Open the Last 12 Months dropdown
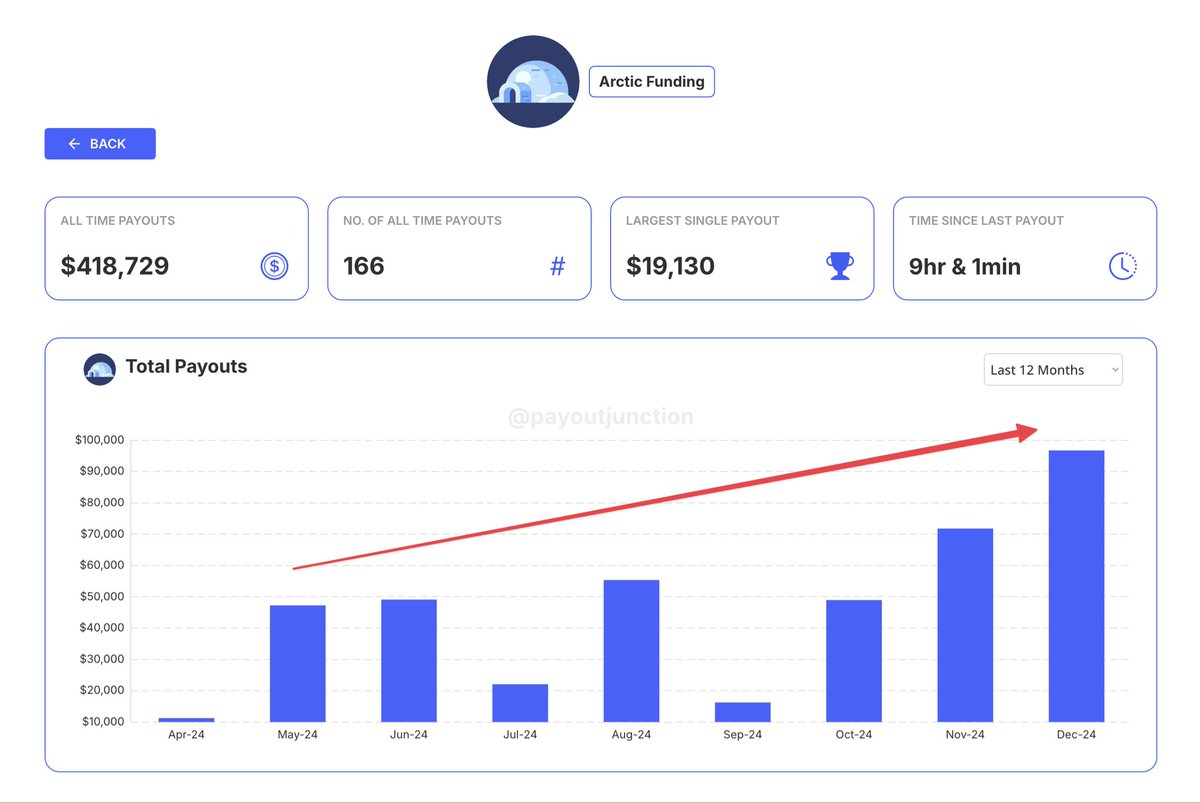The width and height of the screenshot is (1200, 803). click(1053, 369)
